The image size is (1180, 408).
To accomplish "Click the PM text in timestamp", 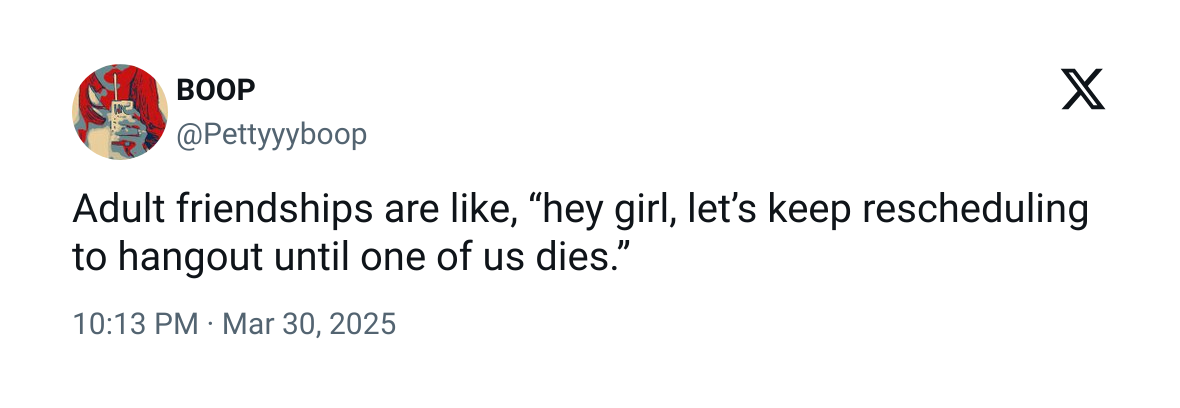I will point(180,325).
